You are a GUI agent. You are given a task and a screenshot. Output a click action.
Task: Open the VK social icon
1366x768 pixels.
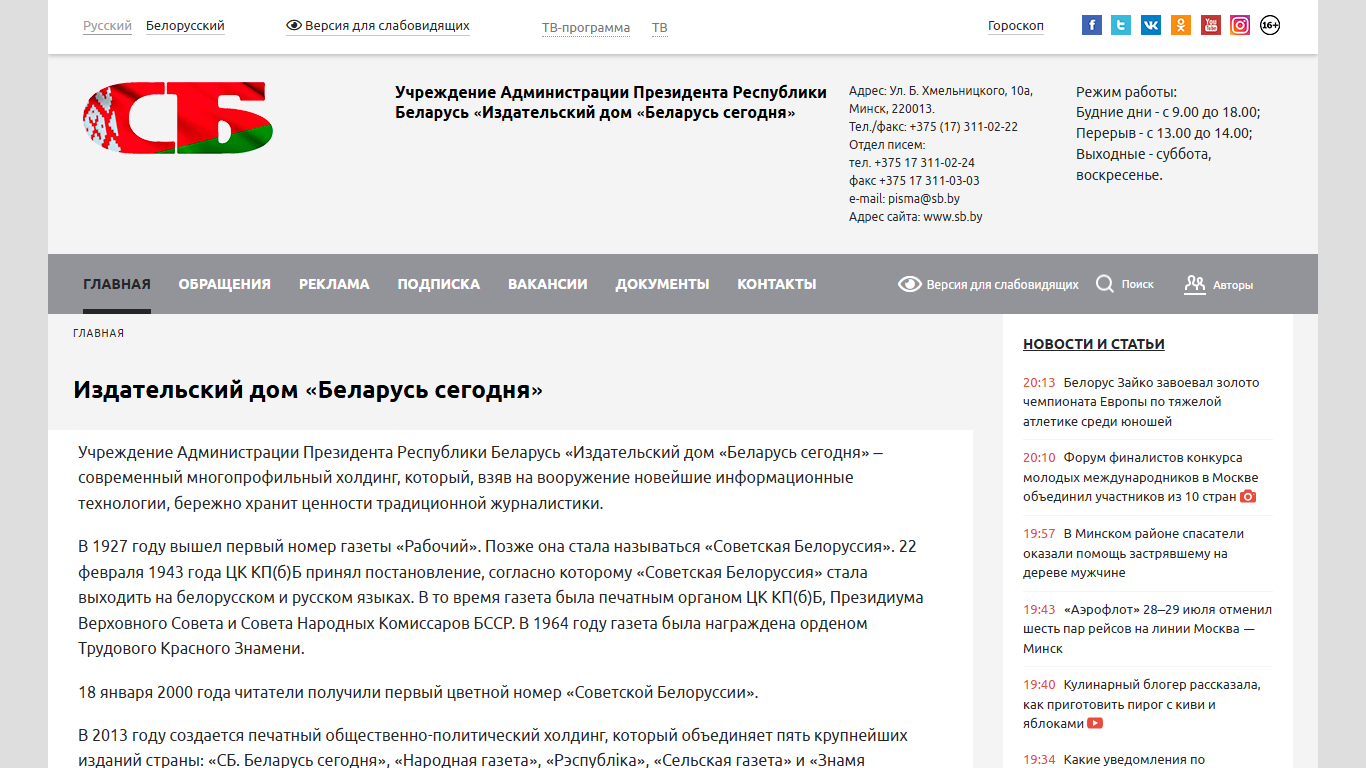[x=1151, y=25]
